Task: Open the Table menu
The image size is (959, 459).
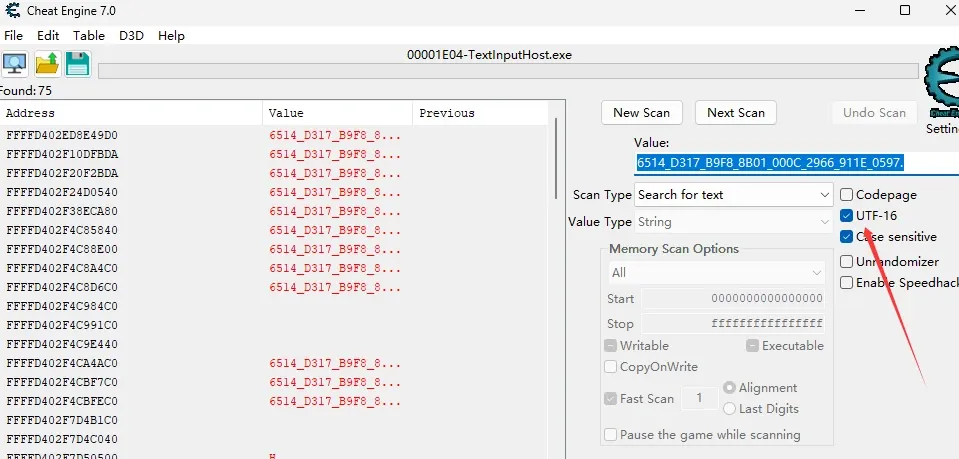Action: pyautogui.click(x=89, y=35)
